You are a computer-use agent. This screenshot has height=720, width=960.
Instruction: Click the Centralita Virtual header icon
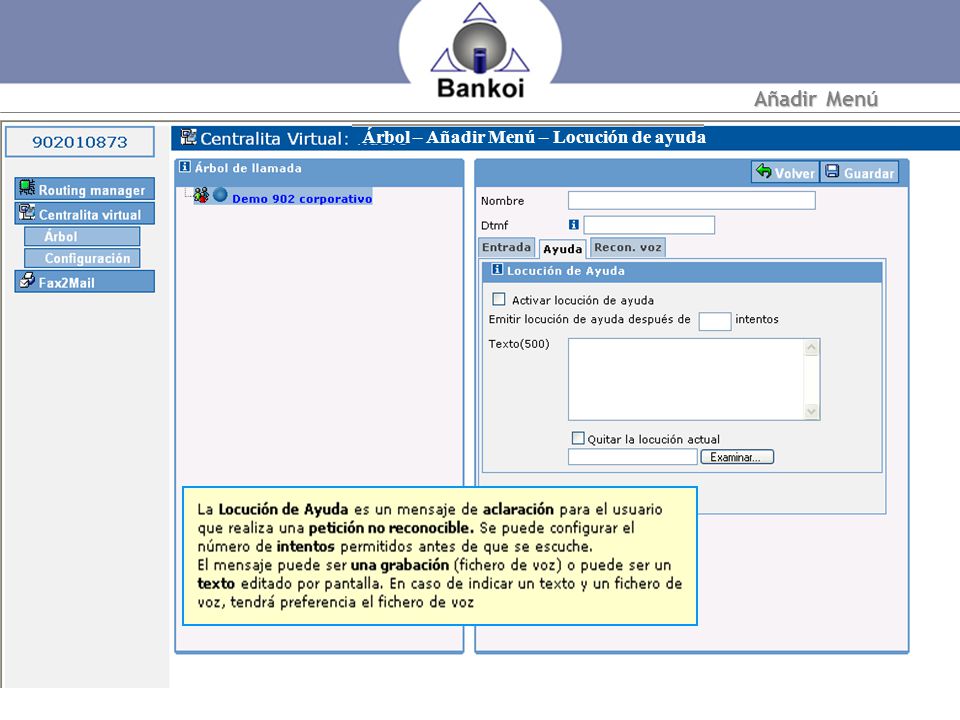[x=188, y=137]
